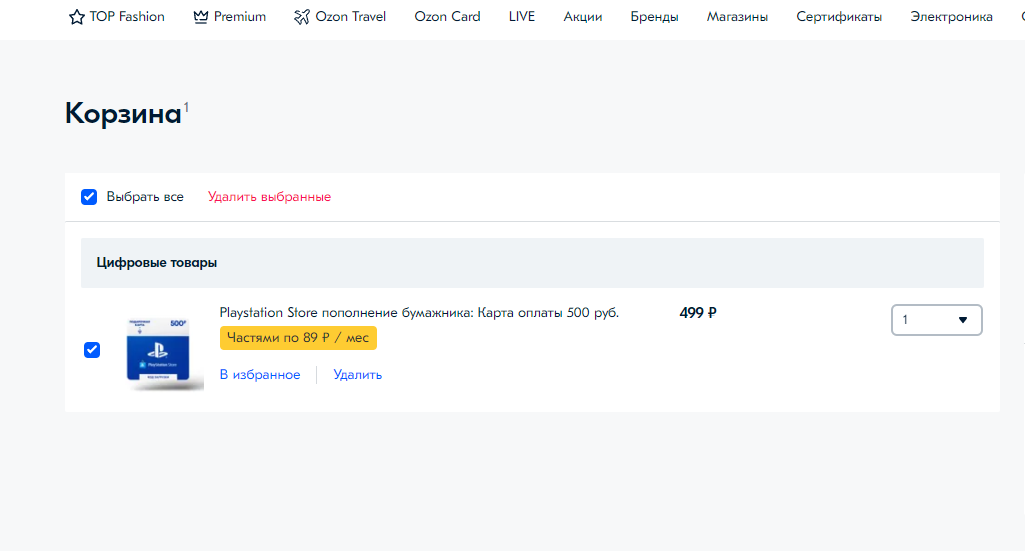1025x551 pixels.
Task: Click the star icon beside TOP Fashion
Action: 76,17
